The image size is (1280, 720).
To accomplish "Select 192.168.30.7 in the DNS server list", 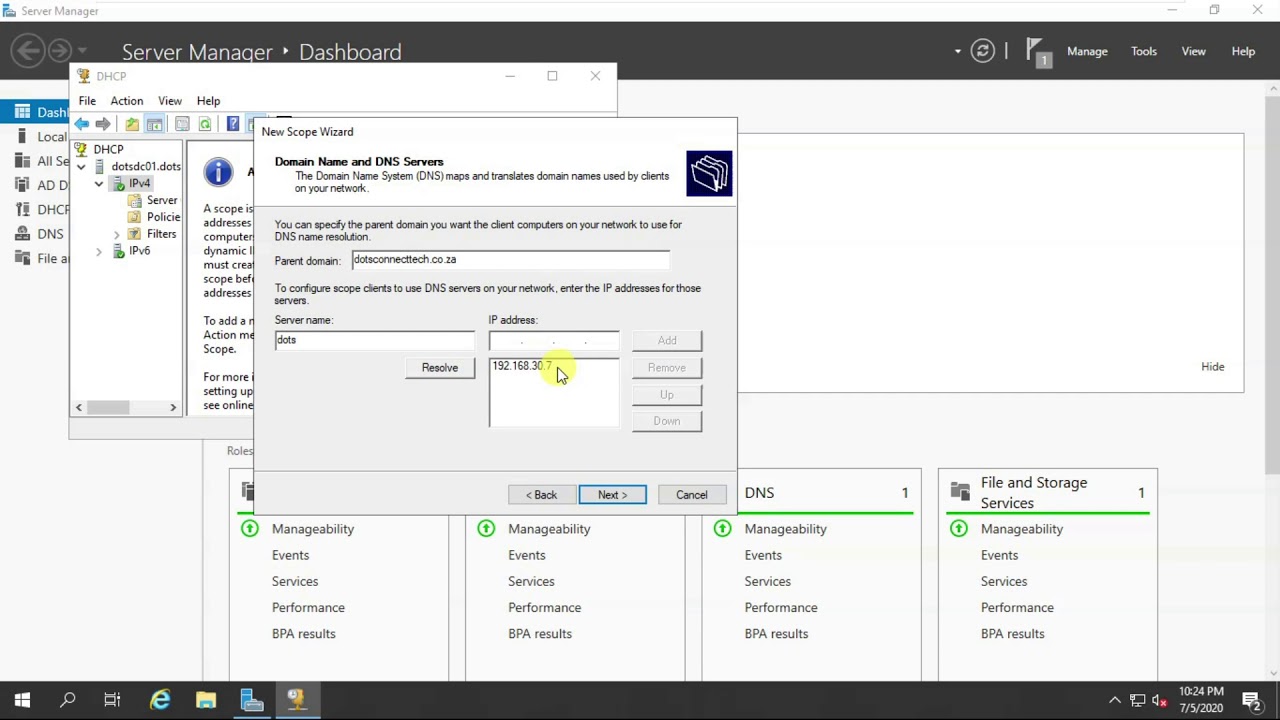I will pyautogui.click(x=522, y=366).
